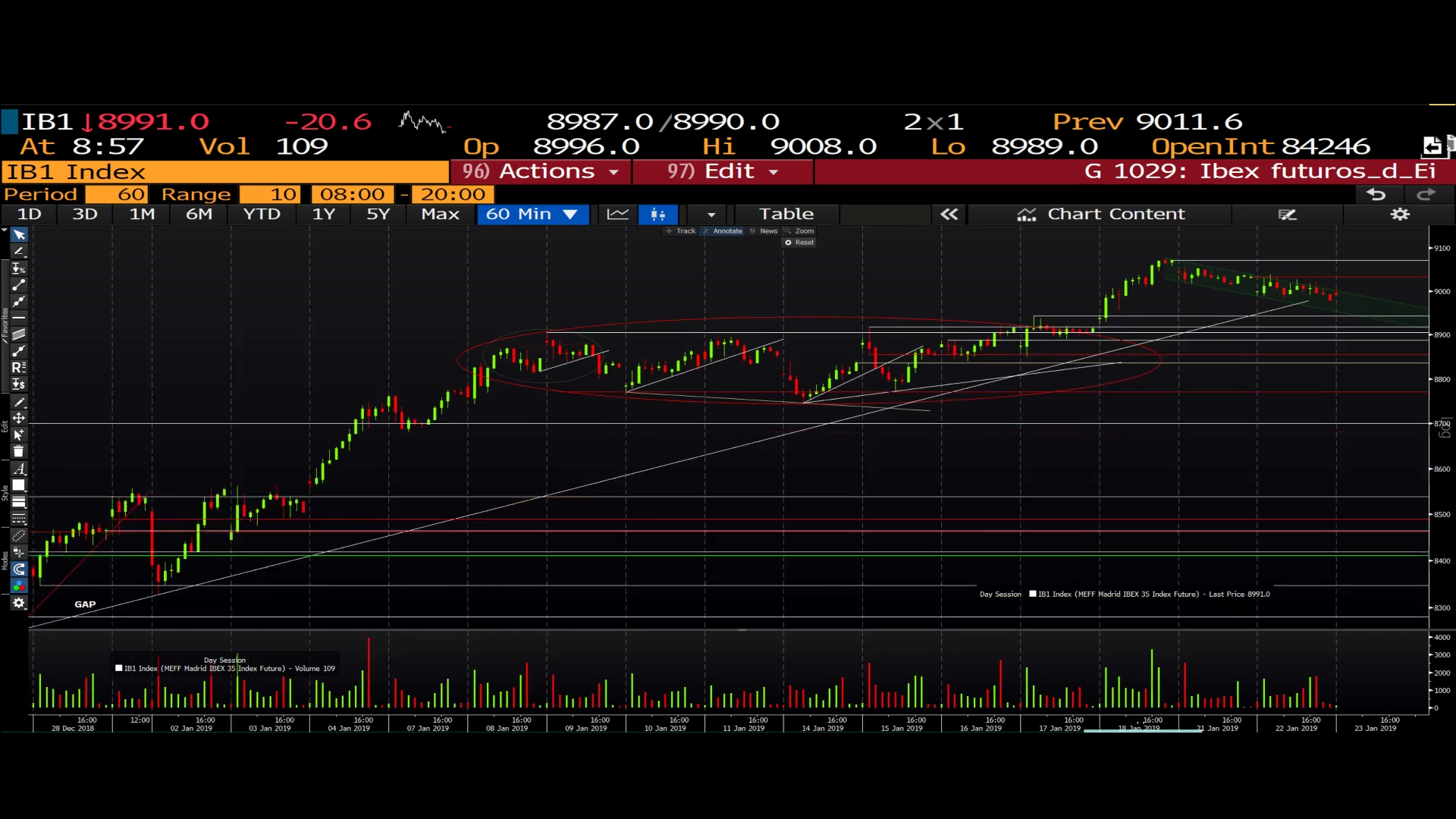
Task: Pick the horizontal line tool
Action: click(x=19, y=318)
